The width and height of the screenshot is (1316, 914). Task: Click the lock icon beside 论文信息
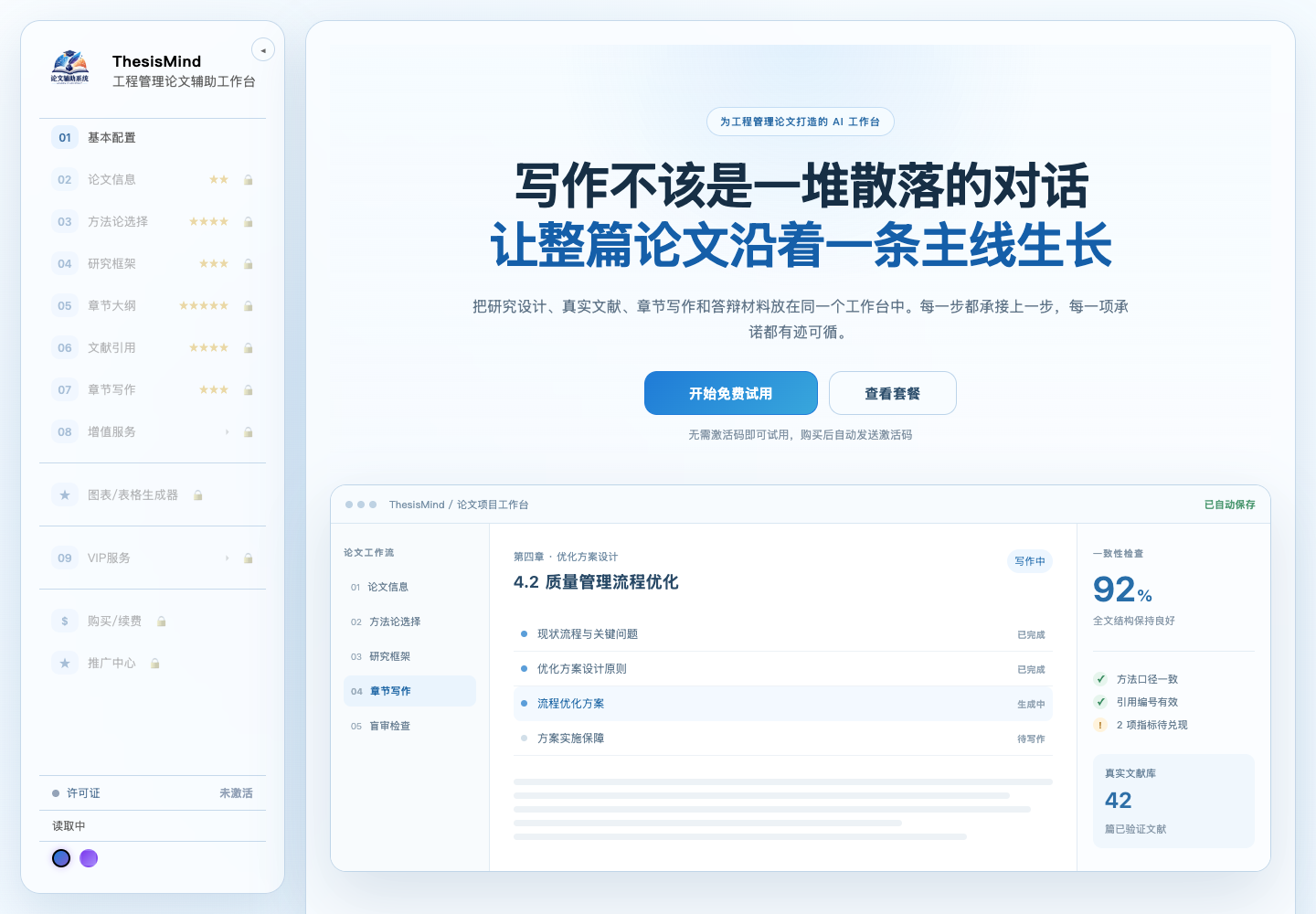point(248,180)
